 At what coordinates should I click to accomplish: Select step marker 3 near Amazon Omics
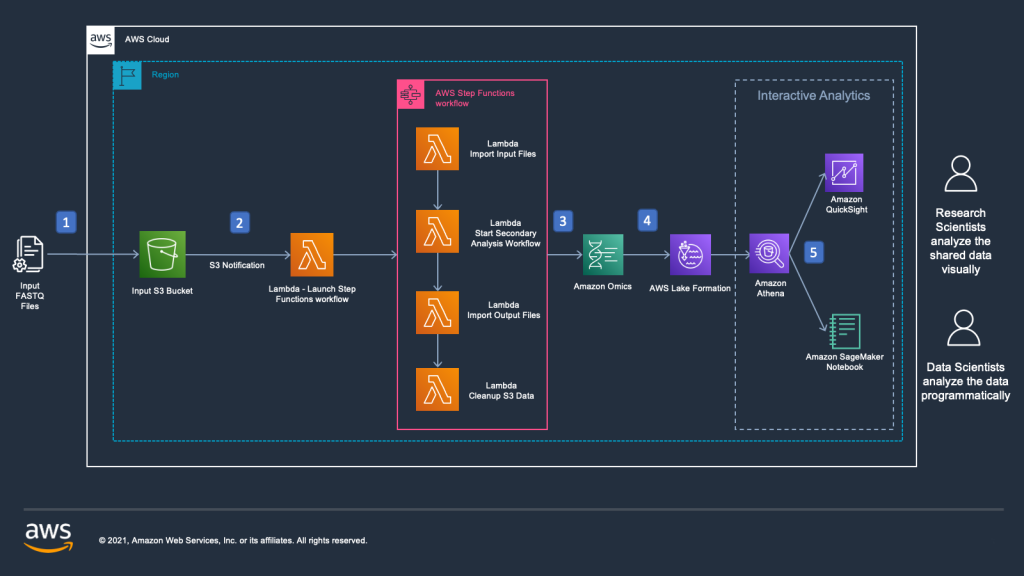click(563, 220)
